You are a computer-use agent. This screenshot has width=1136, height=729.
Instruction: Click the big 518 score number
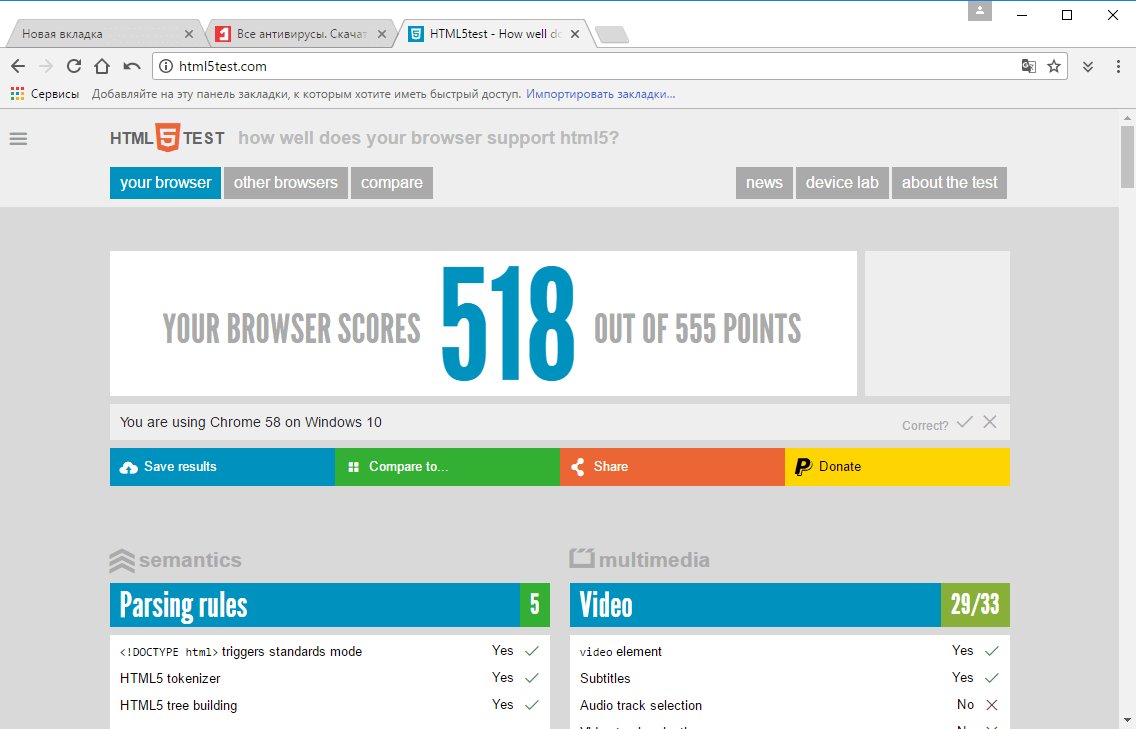[508, 324]
